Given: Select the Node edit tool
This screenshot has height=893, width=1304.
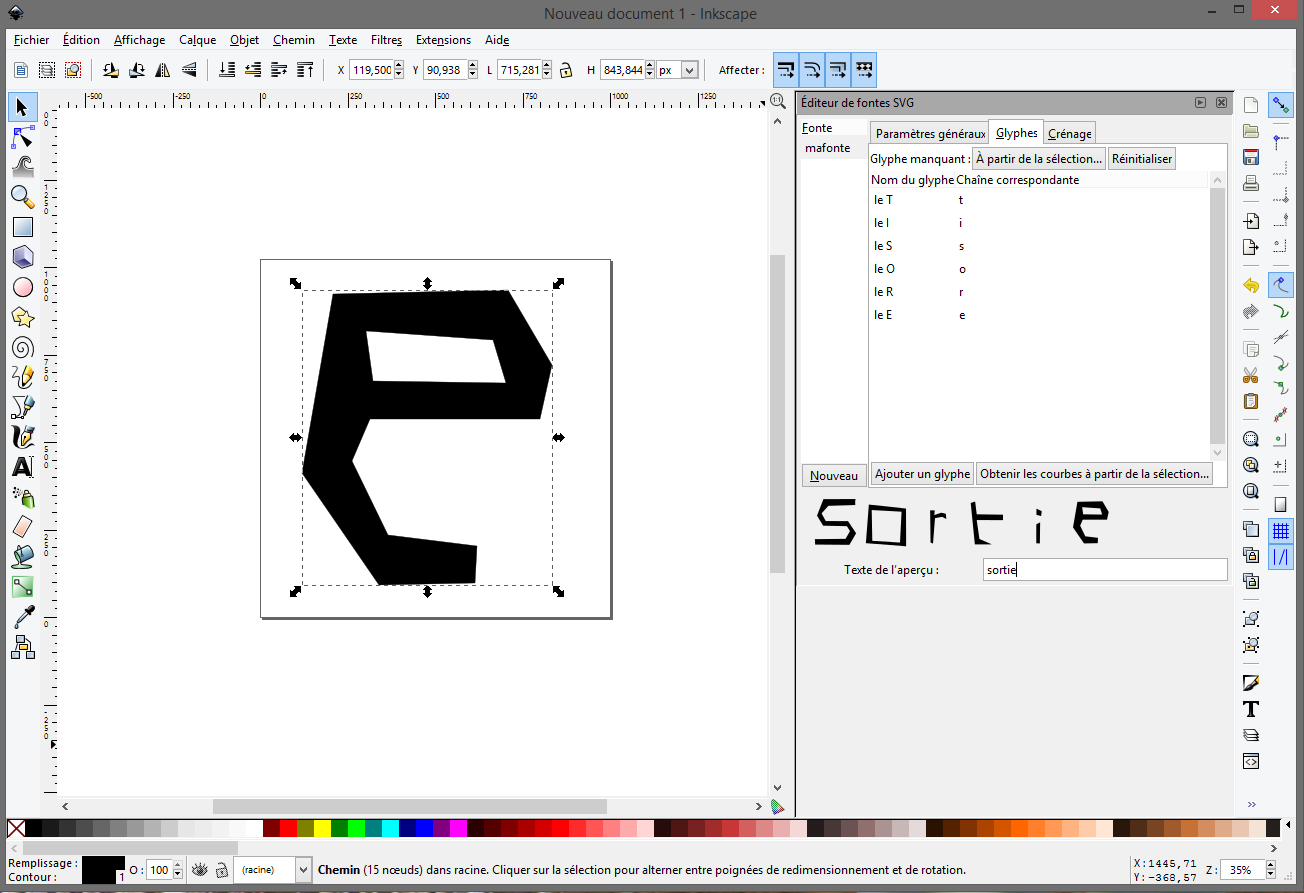Looking at the screenshot, I should (22, 137).
